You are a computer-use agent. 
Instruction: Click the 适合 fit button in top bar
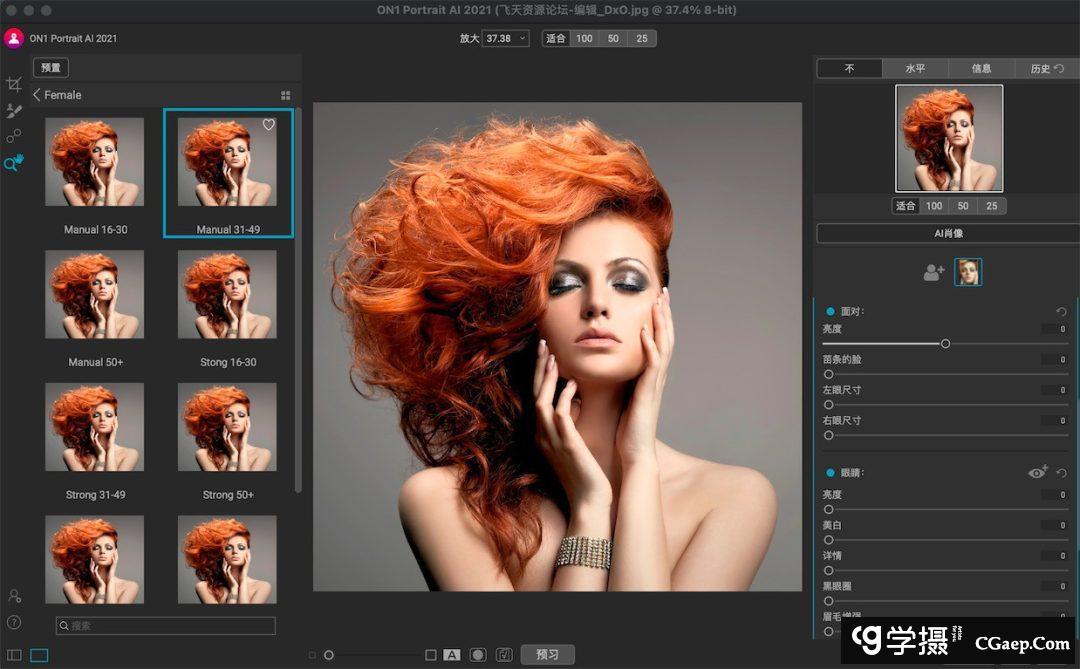point(556,39)
